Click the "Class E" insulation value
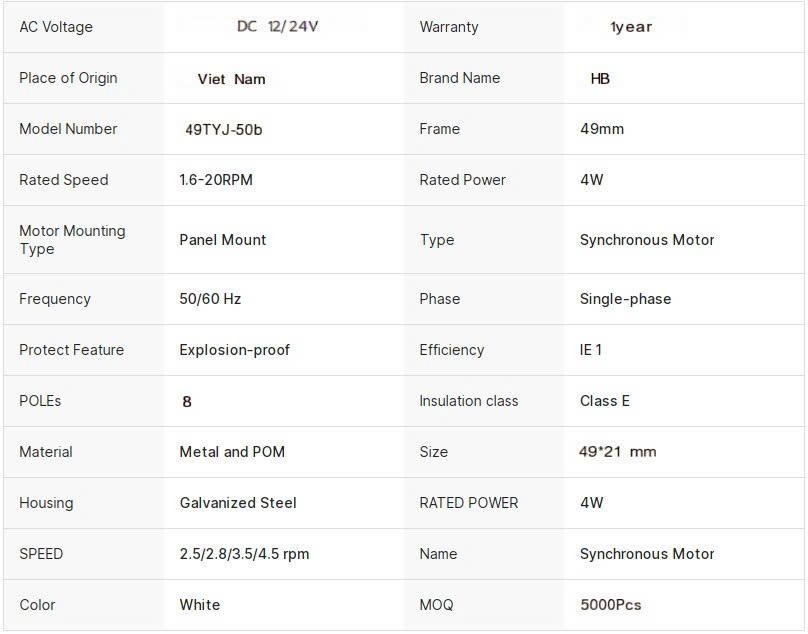Screen dimensions: 808x634 click(605, 401)
